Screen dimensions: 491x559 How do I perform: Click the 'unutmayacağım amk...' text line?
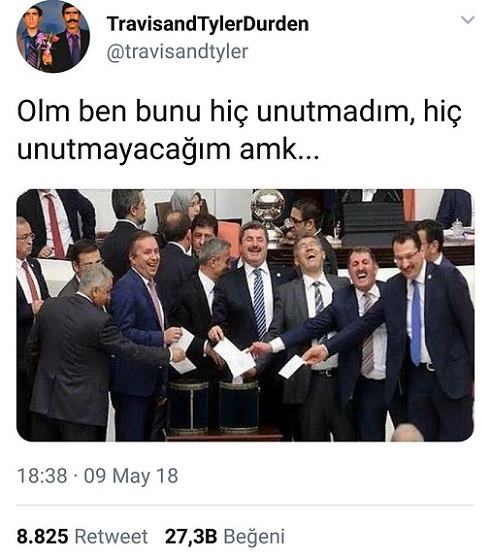168,150
